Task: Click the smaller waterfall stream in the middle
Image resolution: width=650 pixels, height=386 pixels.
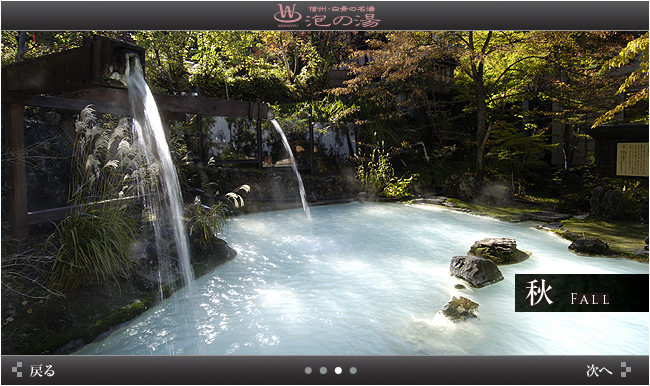Action: [x=292, y=168]
